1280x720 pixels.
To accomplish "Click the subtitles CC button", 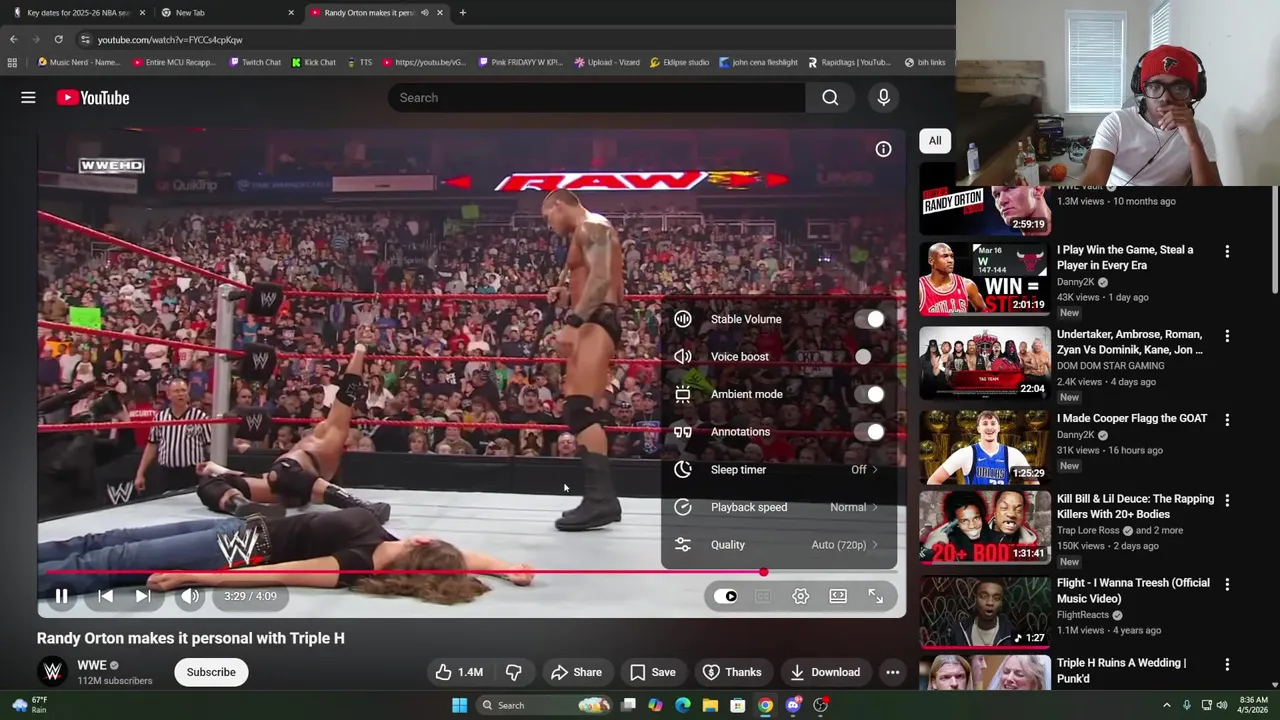I will point(763,596).
